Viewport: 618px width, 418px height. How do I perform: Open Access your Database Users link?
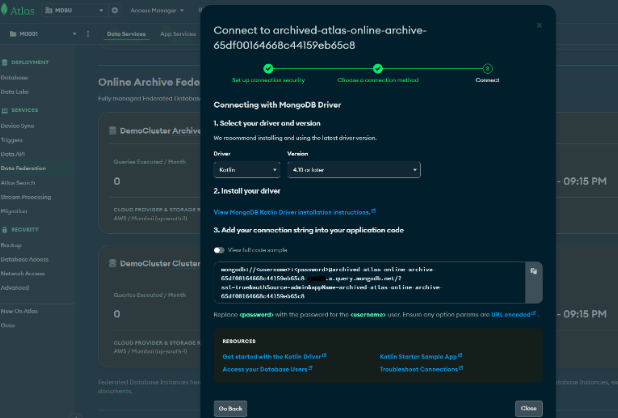(267, 369)
